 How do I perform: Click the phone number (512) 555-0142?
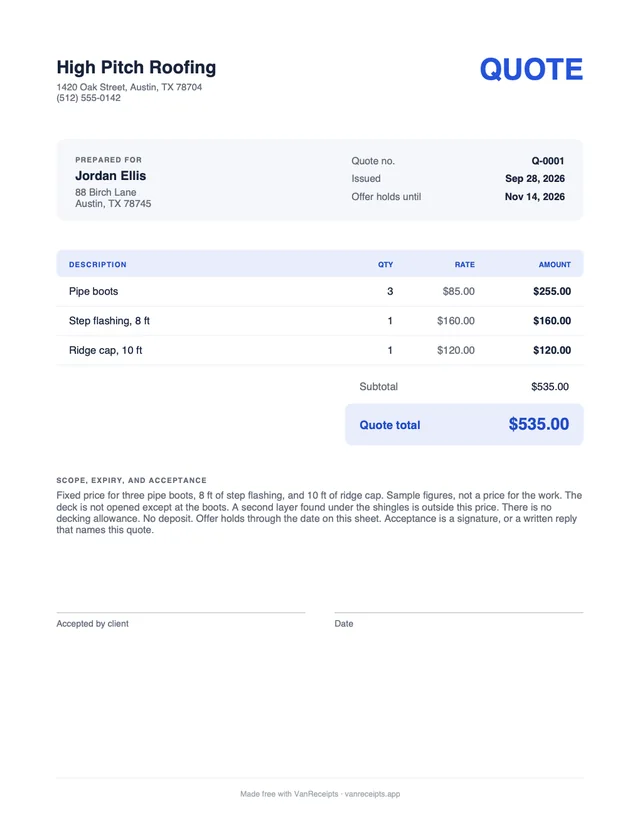[89, 98]
